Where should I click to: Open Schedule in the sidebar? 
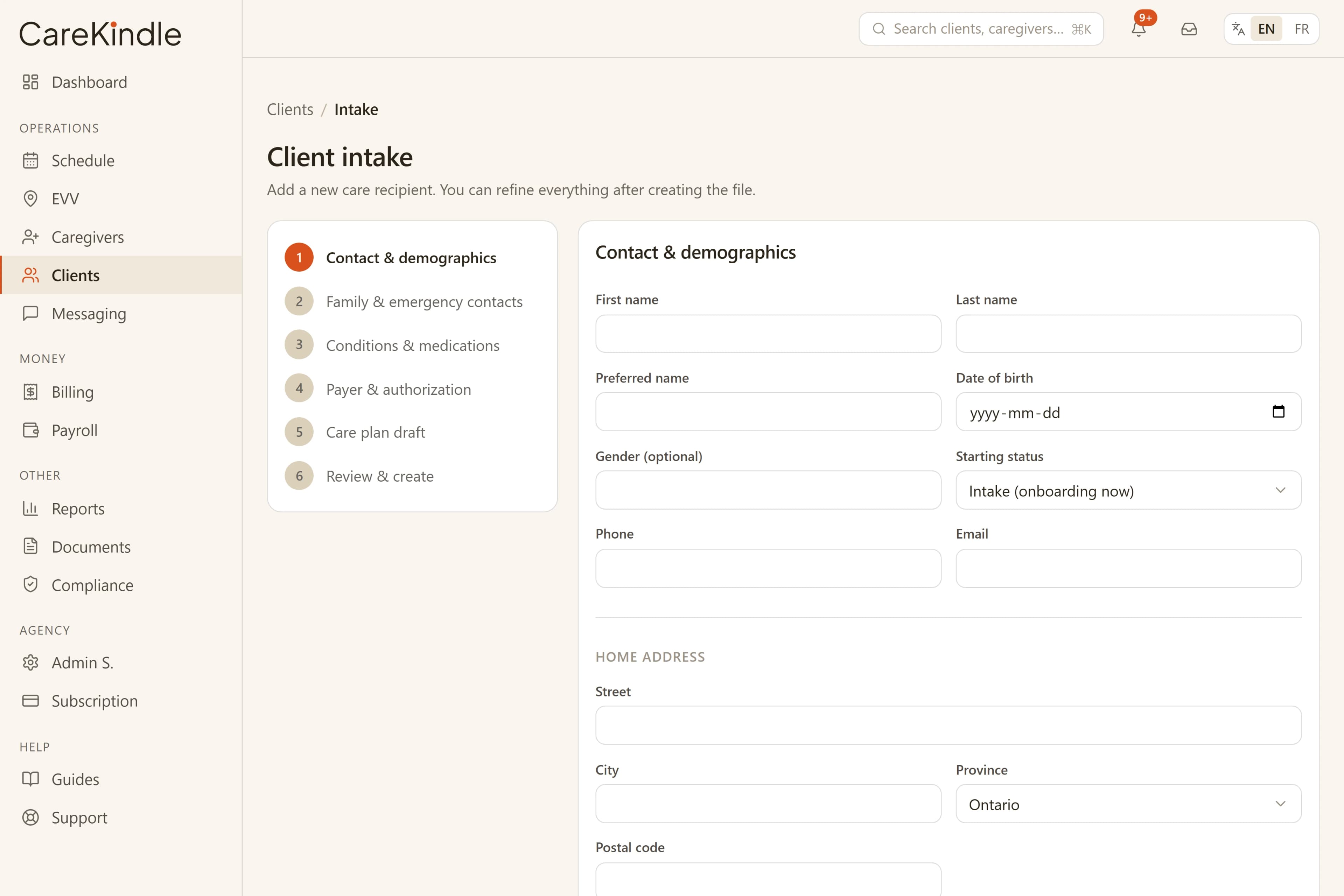[x=121, y=161]
